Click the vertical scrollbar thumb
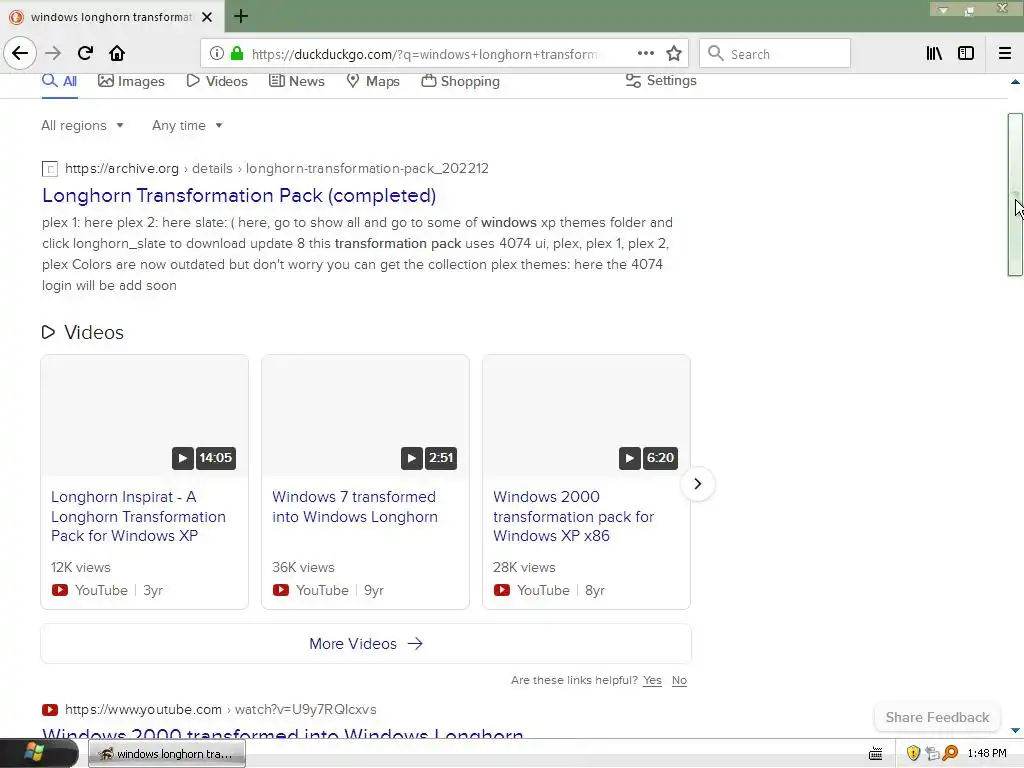 point(1015,195)
